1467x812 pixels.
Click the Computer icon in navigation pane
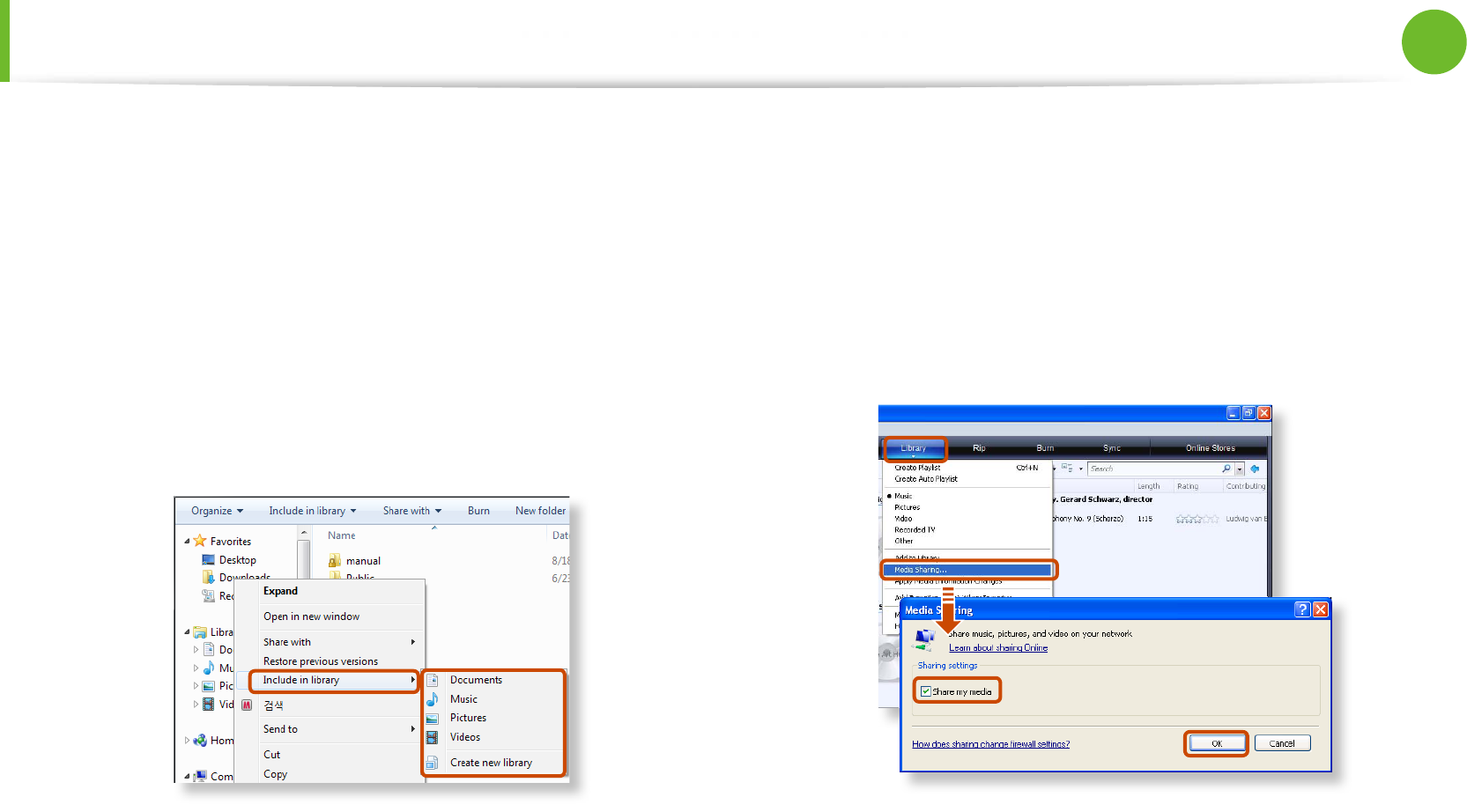pyautogui.click(x=200, y=777)
